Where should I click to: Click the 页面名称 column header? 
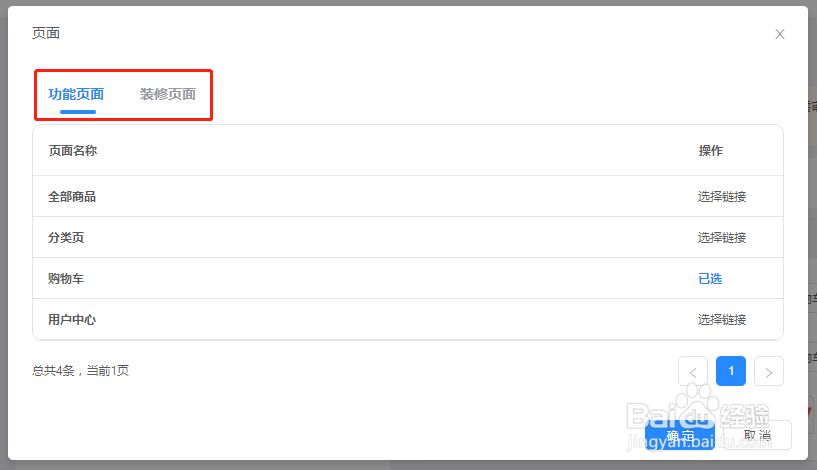73,151
